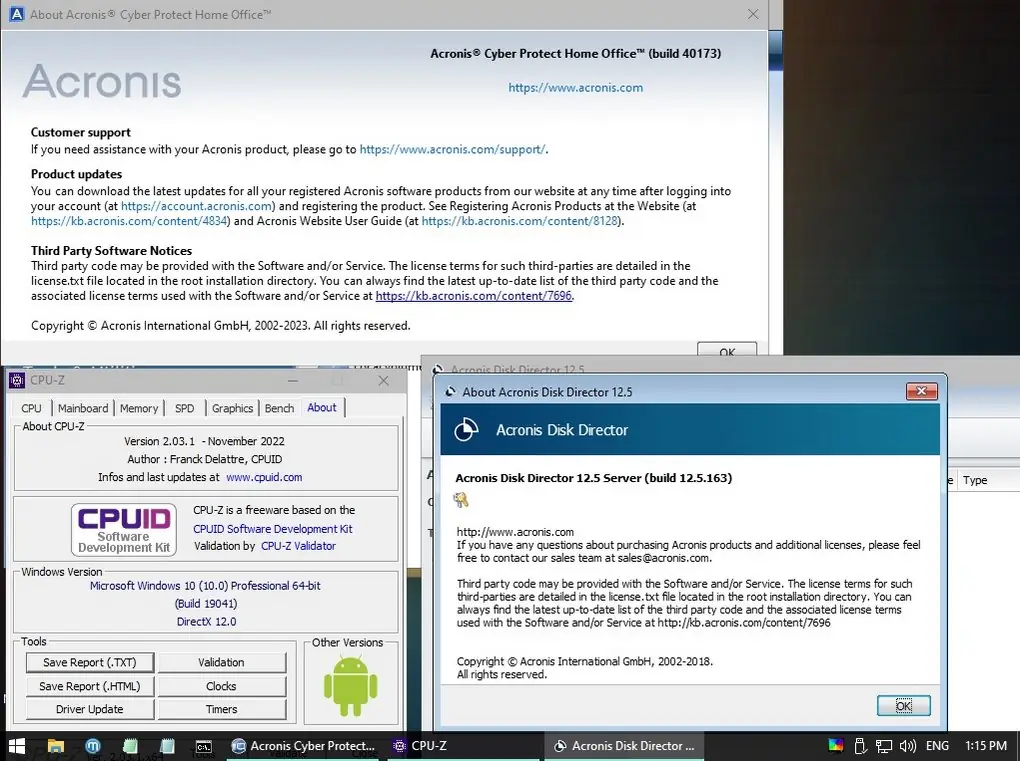This screenshot has width=1020, height=761.
Task: Click Save Report (.HTML) button
Action: 90,686
